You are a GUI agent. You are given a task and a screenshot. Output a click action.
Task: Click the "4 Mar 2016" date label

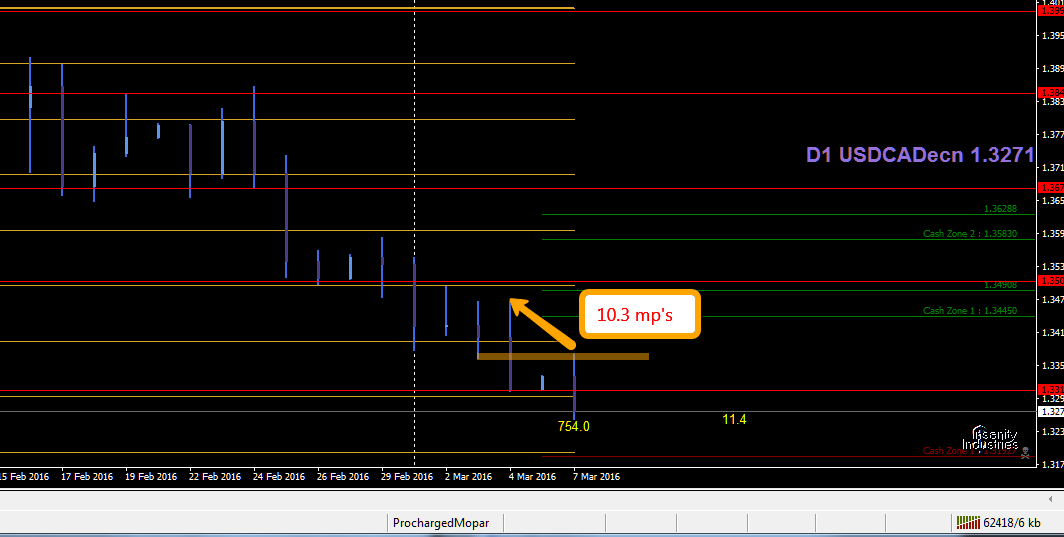pyautogui.click(x=532, y=477)
